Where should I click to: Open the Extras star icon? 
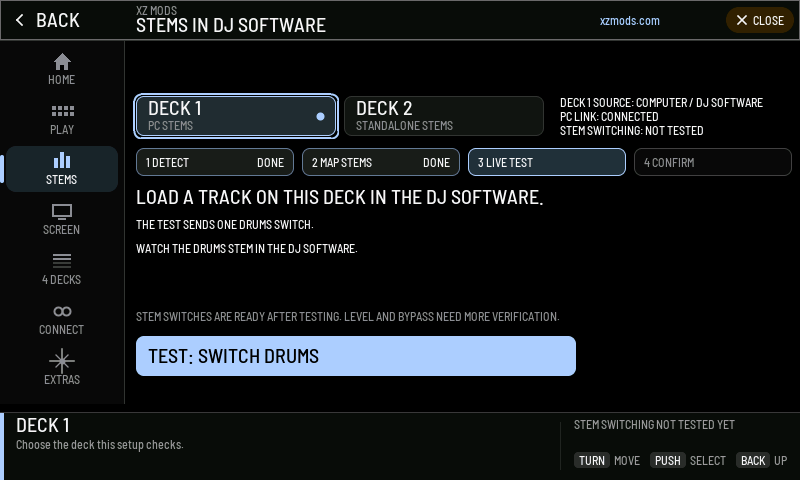pyautogui.click(x=62, y=361)
